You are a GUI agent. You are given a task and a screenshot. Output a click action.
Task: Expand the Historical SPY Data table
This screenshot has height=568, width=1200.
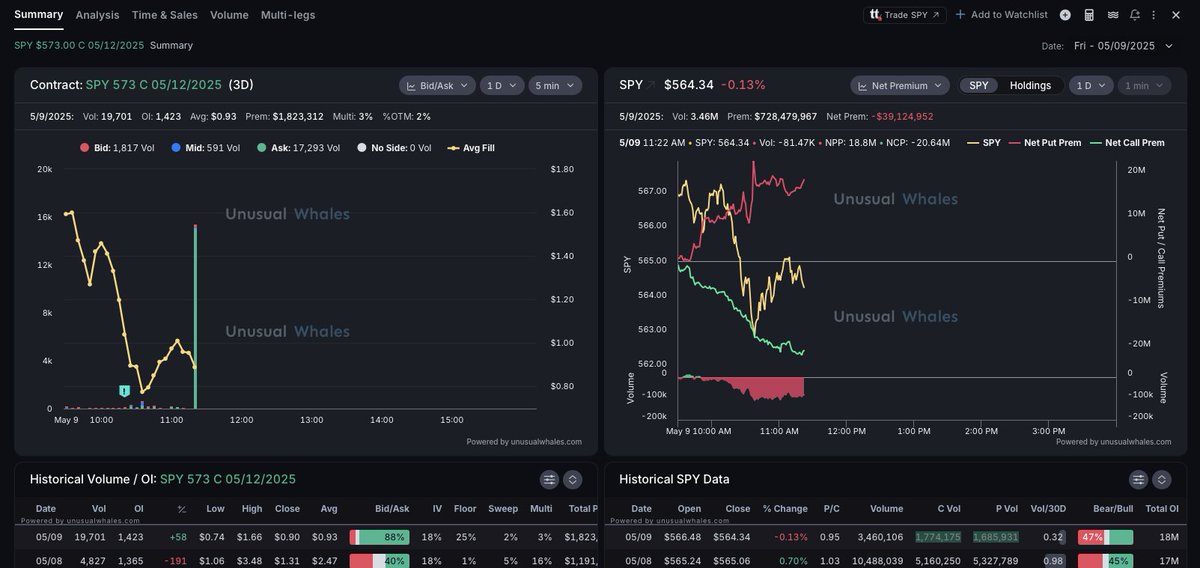pos(1161,480)
